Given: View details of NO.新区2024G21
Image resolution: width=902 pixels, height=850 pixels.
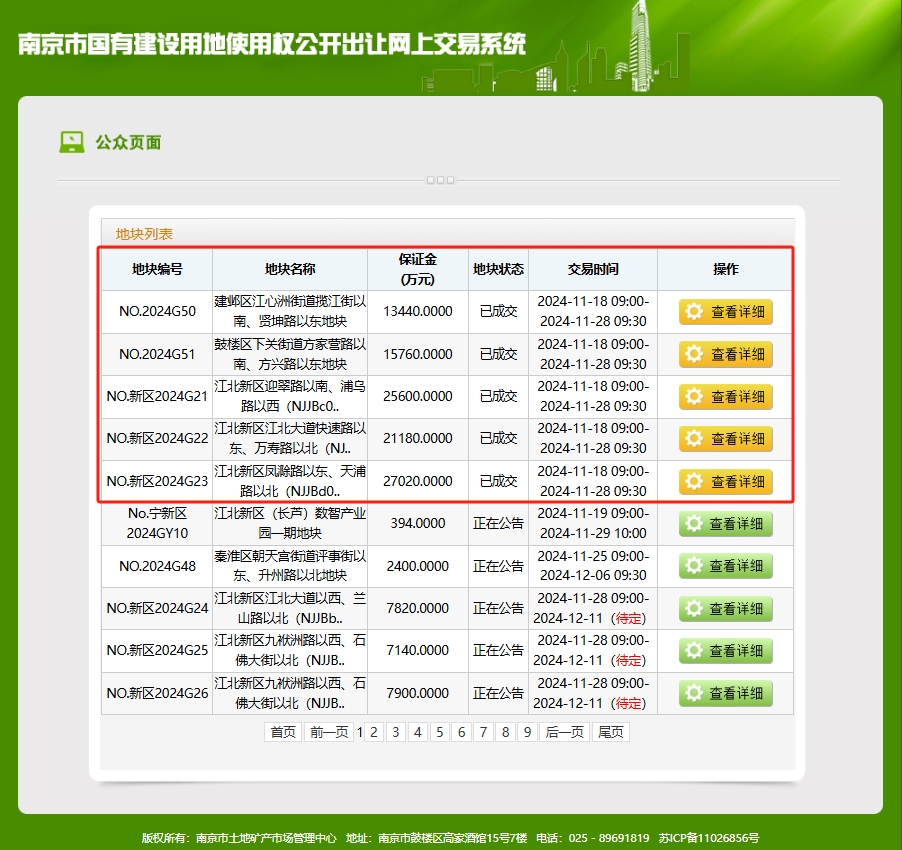Looking at the screenshot, I should point(725,397).
